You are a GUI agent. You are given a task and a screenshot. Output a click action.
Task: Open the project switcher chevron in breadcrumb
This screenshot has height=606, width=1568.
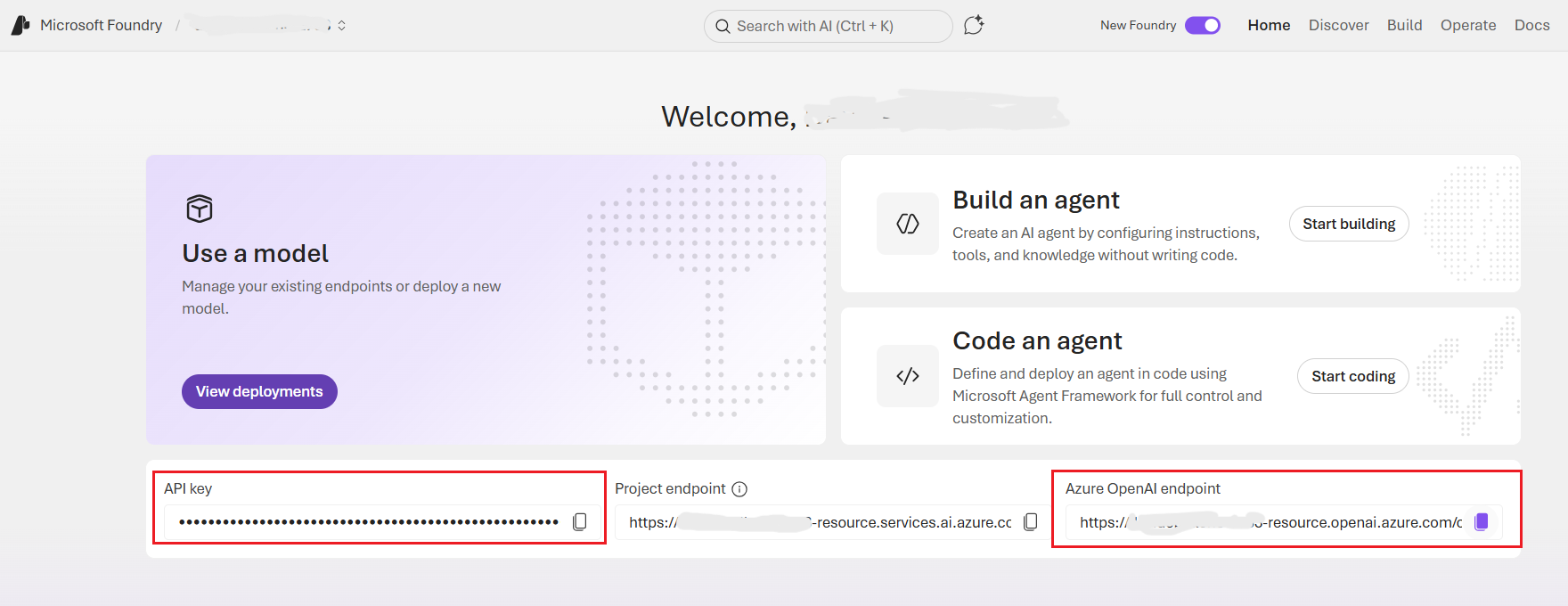coord(341,26)
